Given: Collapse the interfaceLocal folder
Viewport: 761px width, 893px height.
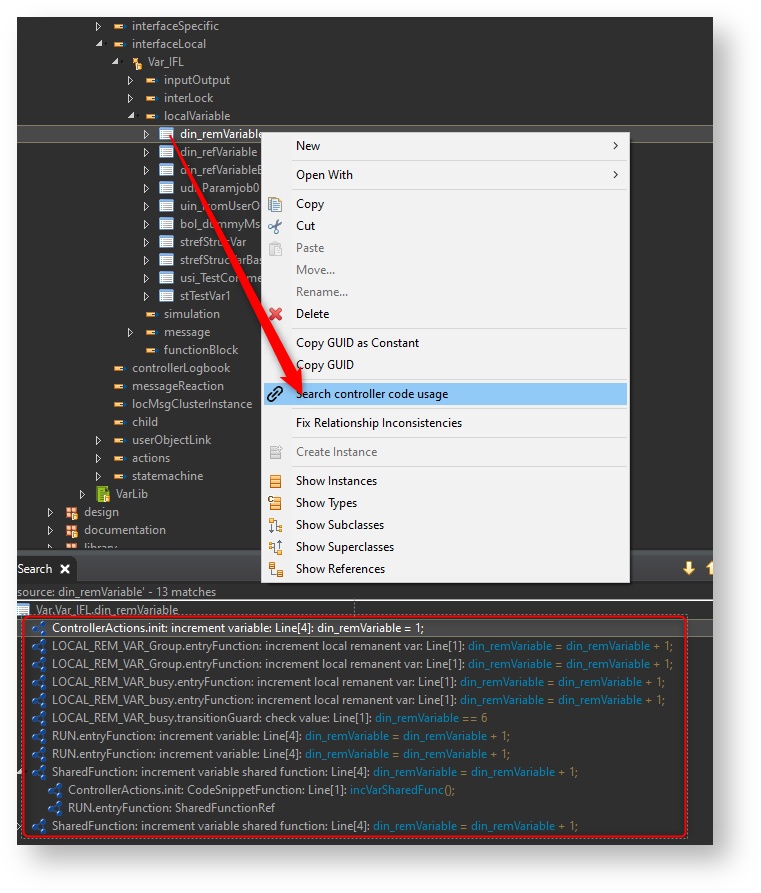Looking at the screenshot, I should [x=98, y=44].
